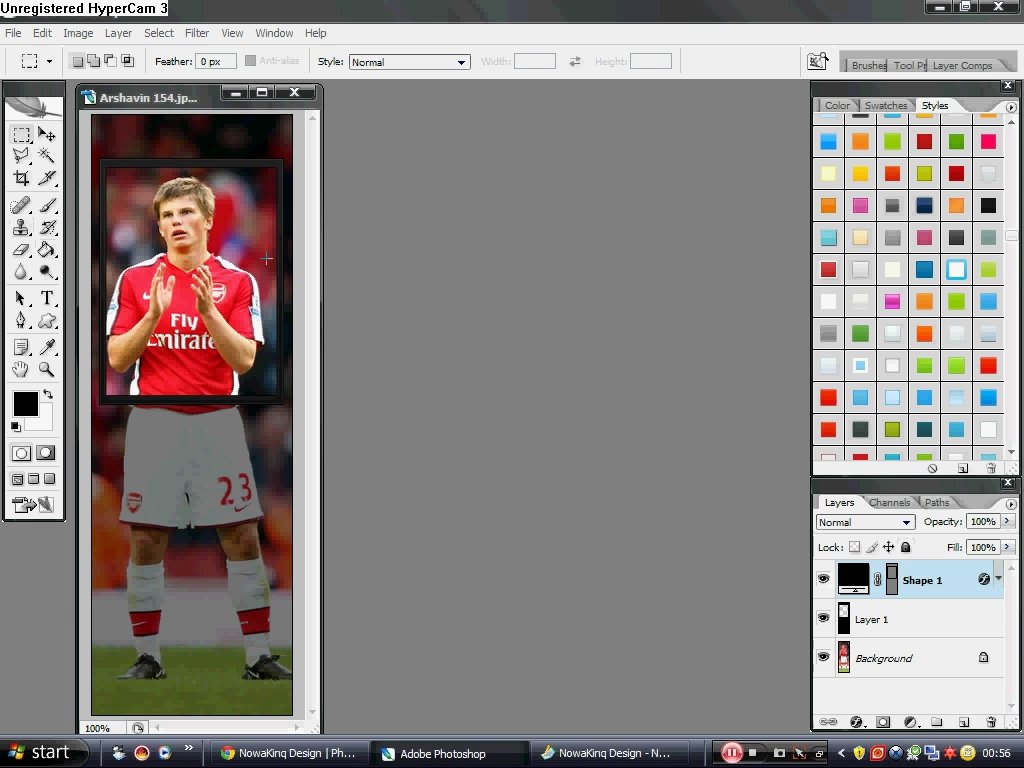Select the Custom Shape tool
1024x768 pixels.
coord(46,321)
